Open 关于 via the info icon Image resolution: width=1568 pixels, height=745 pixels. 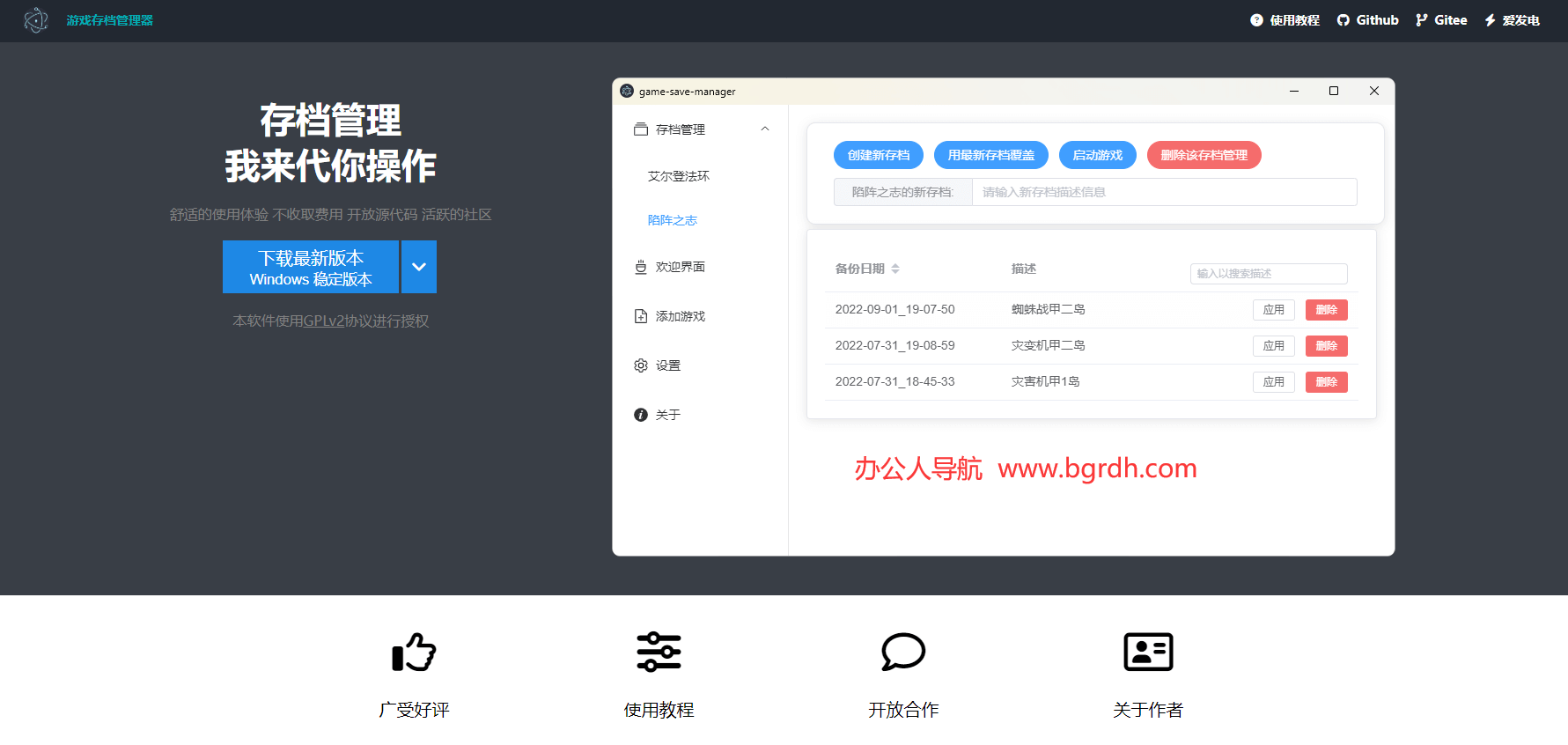point(641,415)
